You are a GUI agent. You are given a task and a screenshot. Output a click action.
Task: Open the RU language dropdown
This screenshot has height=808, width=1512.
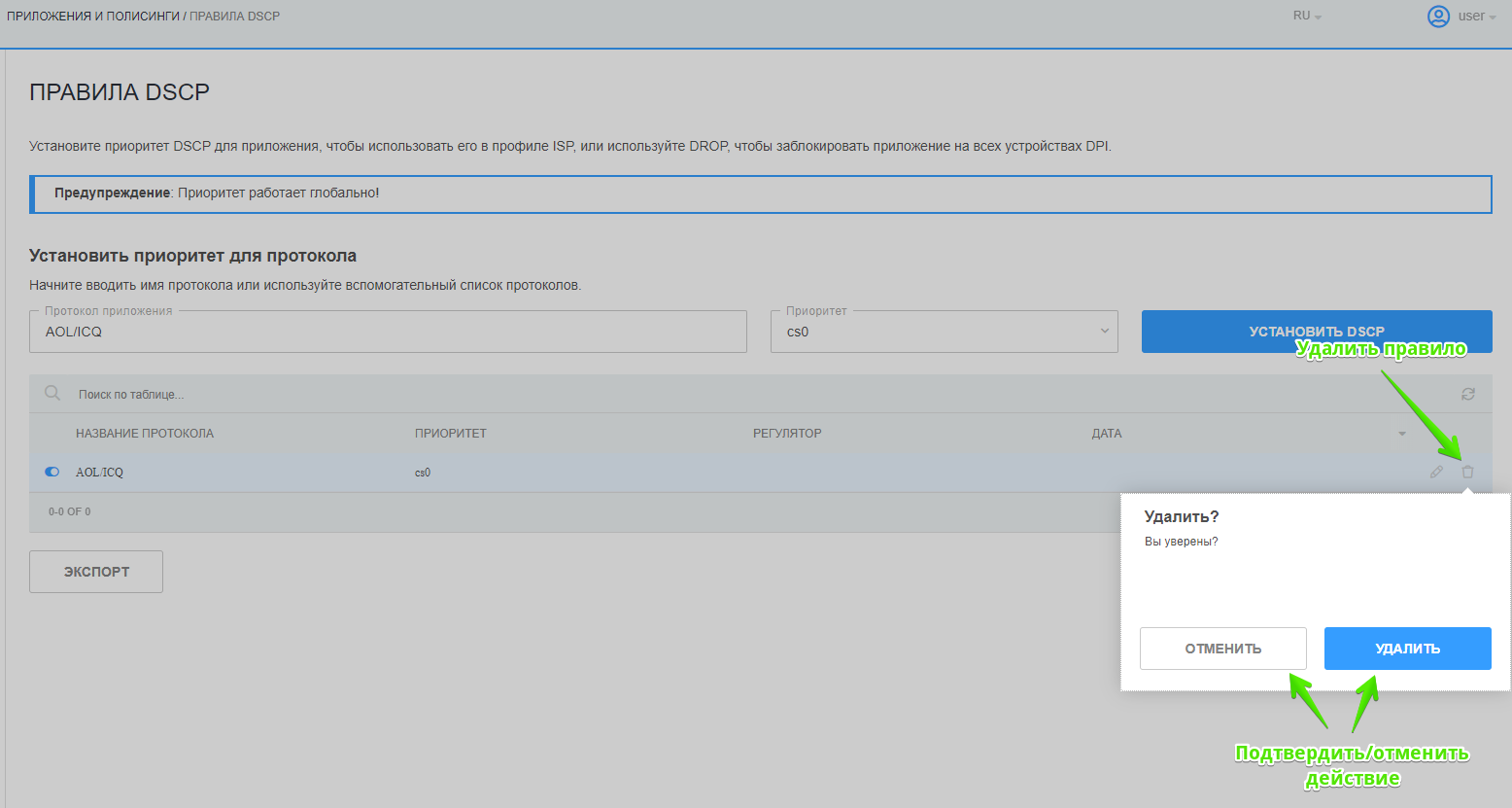click(x=1306, y=17)
